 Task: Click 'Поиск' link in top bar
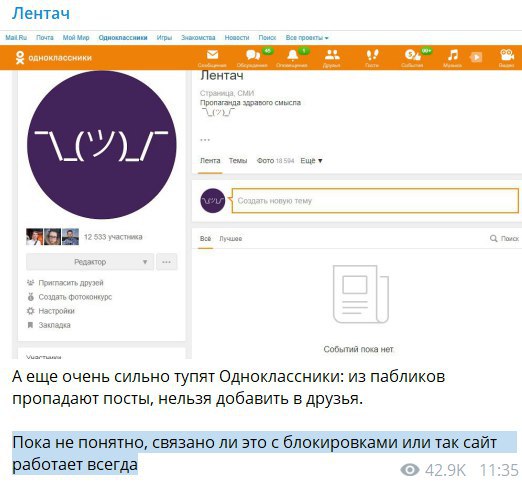267,38
